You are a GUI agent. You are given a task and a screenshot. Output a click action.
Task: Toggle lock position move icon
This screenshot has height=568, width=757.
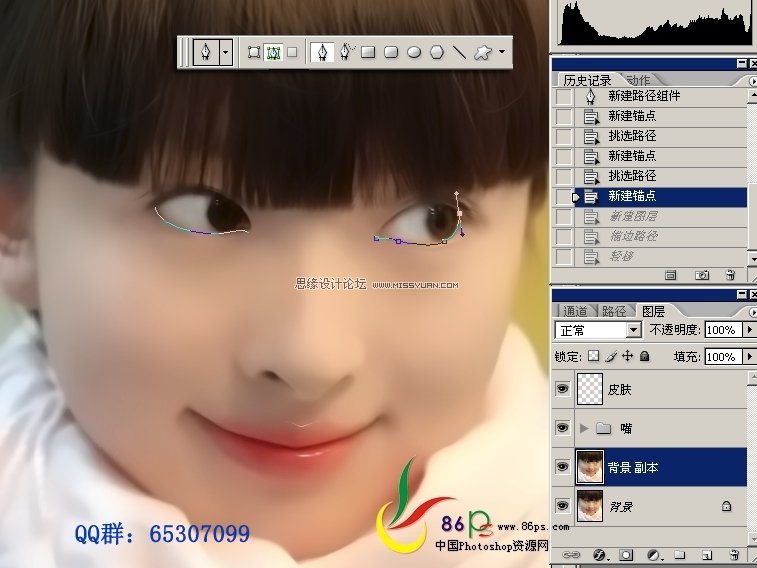pyautogui.click(x=627, y=356)
